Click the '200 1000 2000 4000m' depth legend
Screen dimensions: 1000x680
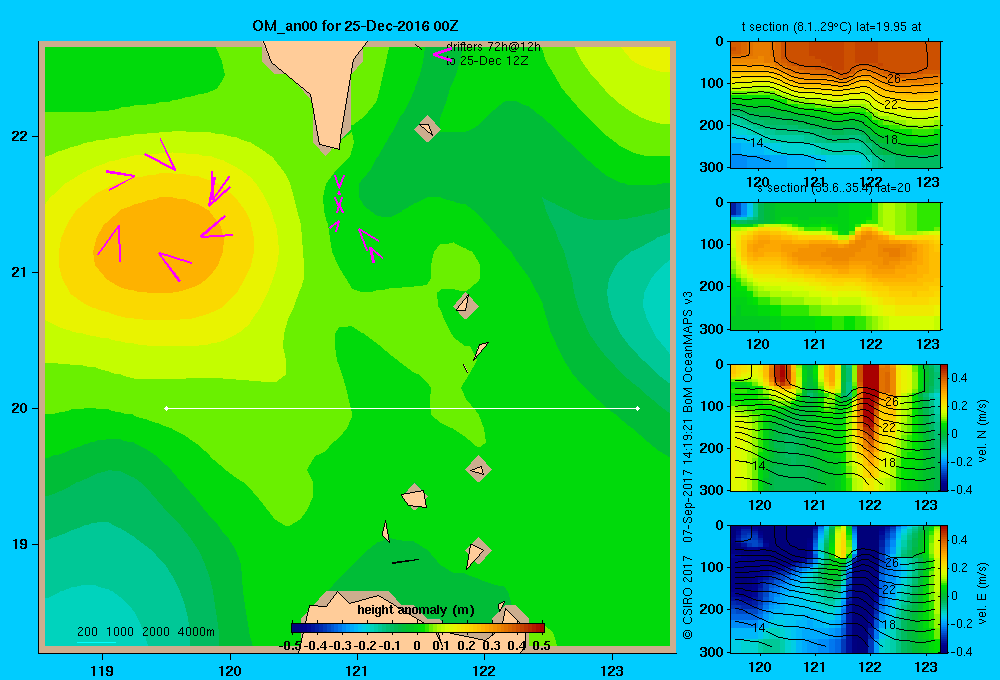click(146, 632)
